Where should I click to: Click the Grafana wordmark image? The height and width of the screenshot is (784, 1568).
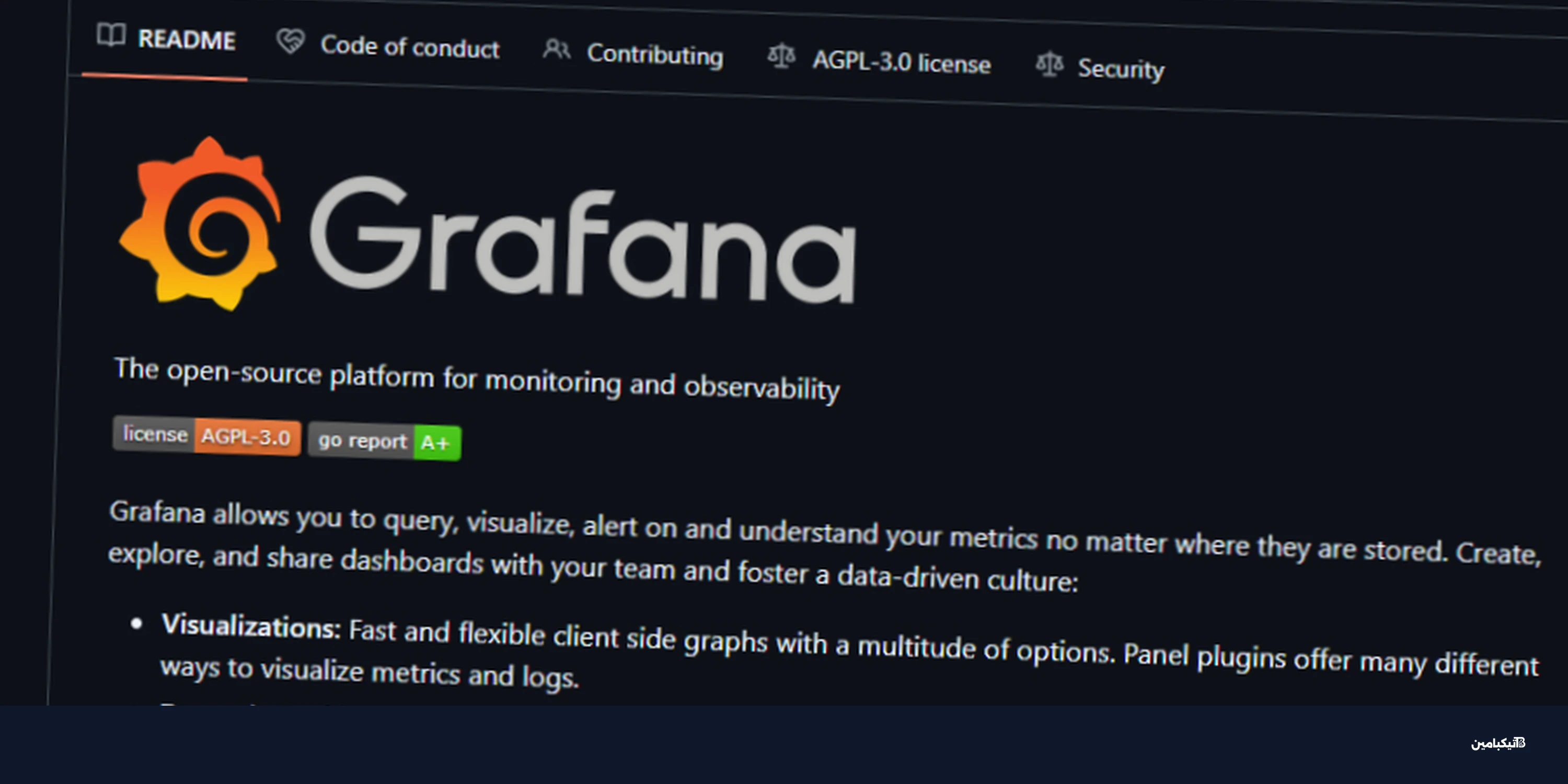point(583,240)
